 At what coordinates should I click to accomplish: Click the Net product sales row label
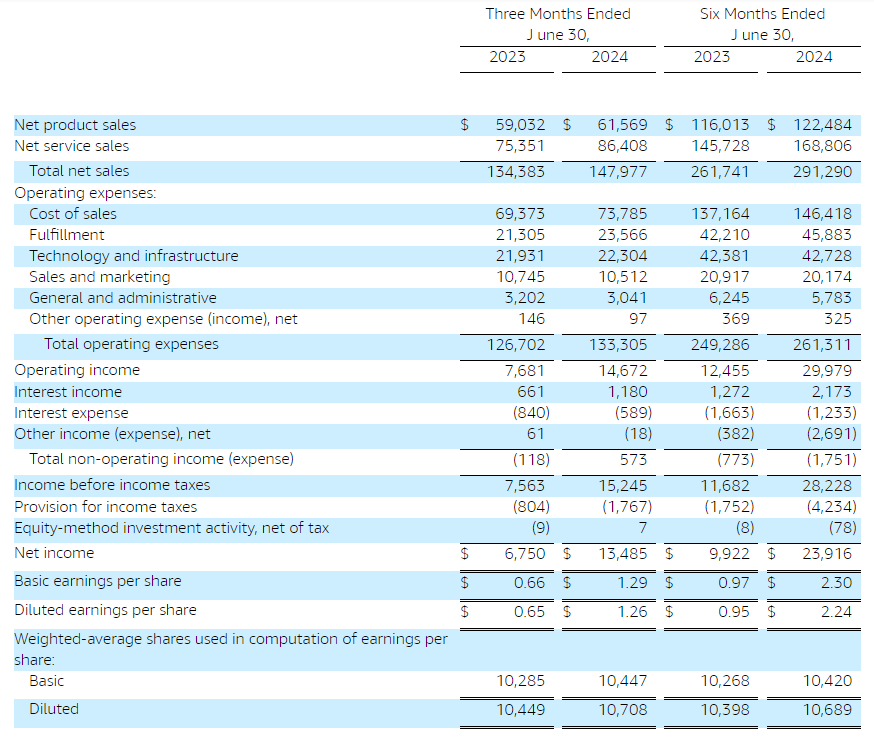click(75, 125)
